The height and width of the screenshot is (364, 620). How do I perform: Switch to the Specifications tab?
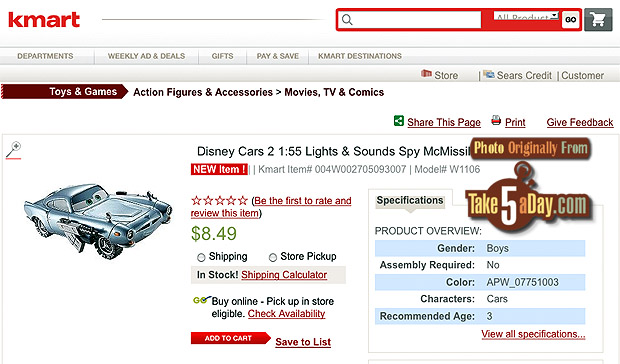point(410,200)
